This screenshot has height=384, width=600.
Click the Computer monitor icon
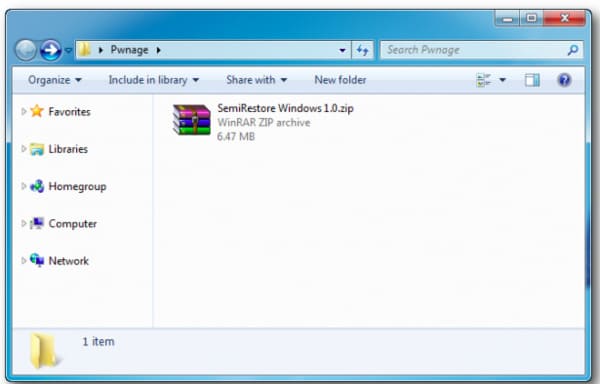point(37,223)
